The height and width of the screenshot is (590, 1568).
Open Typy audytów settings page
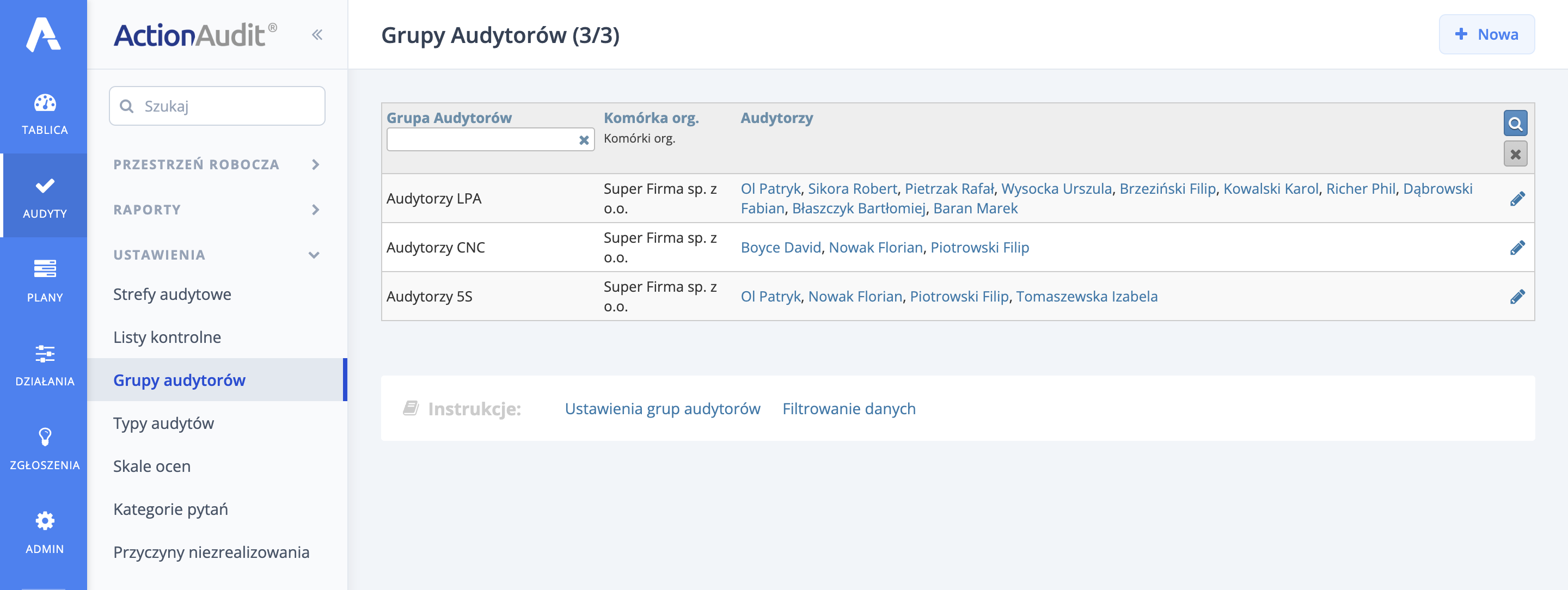tap(163, 423)
